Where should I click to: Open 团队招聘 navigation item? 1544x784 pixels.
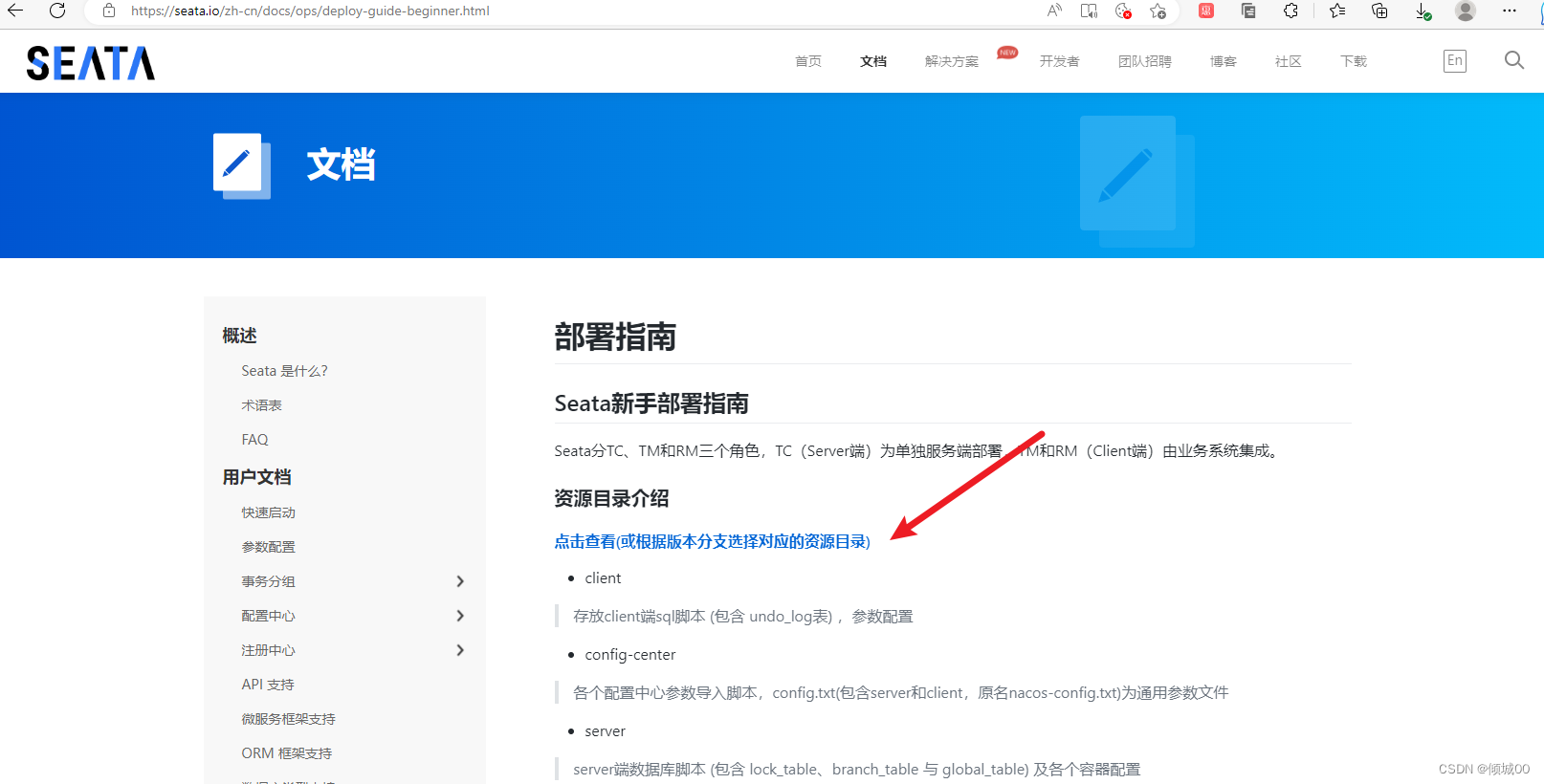1145,61
